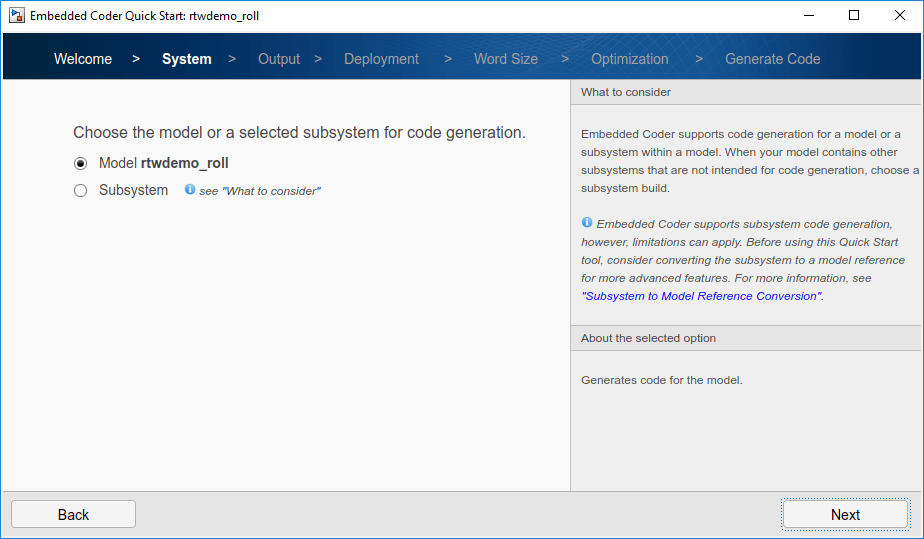Open the Deployment step

click(381, 59)
